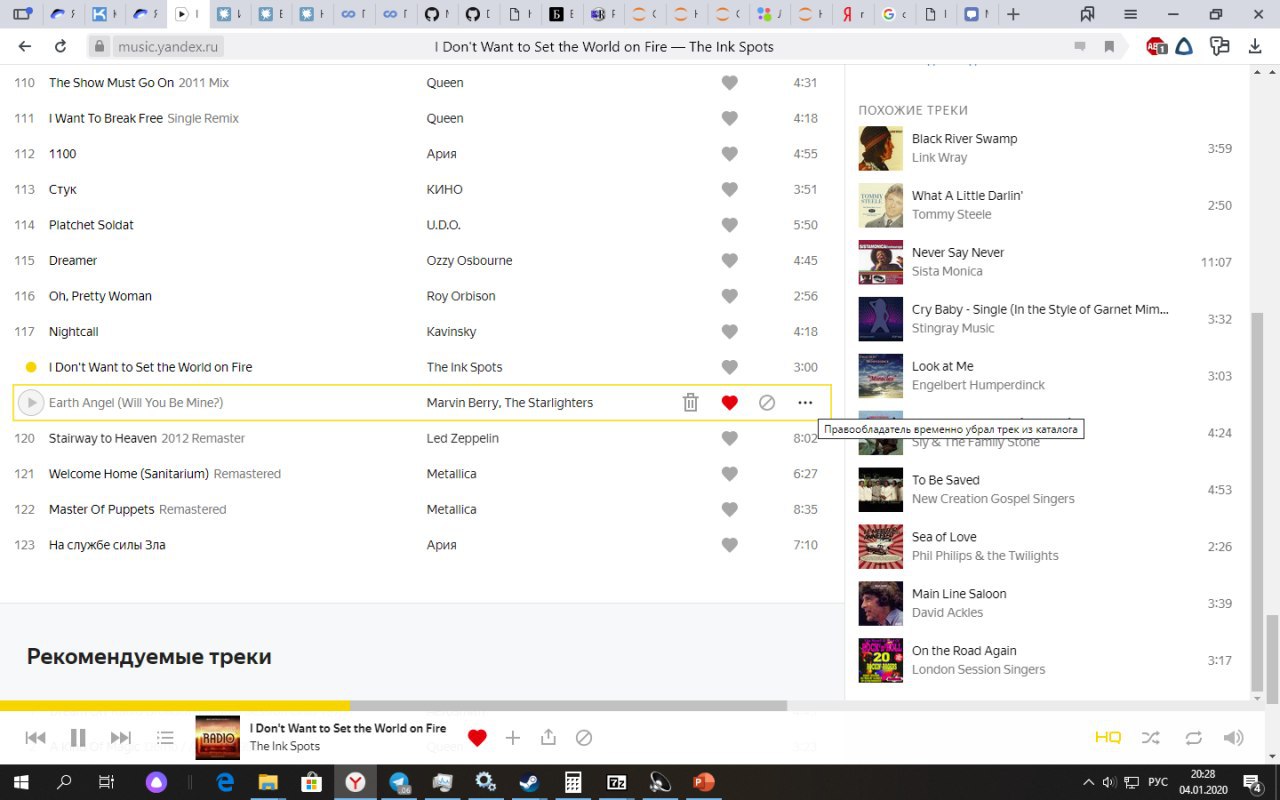This screenshot has width=1280, height=800.
Task: Like the track 1100 by Ария
Action: point(729,154)
